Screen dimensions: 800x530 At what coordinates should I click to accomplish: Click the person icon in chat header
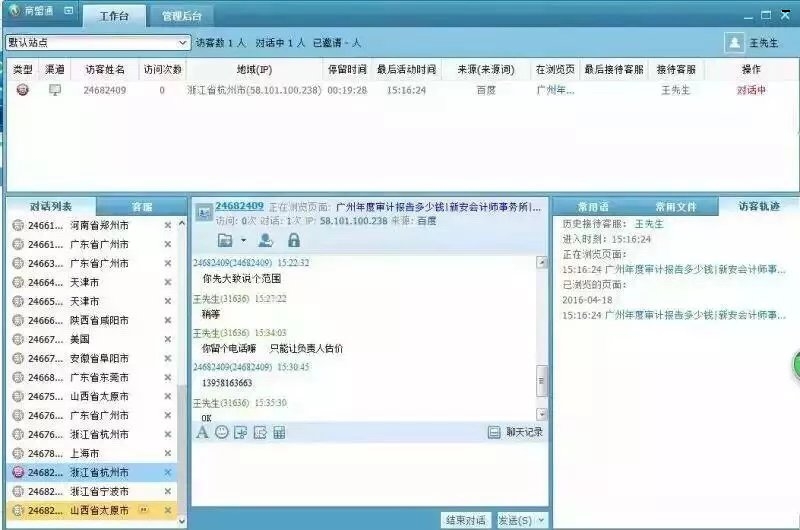pyautogui.click(x=265, y=240)
